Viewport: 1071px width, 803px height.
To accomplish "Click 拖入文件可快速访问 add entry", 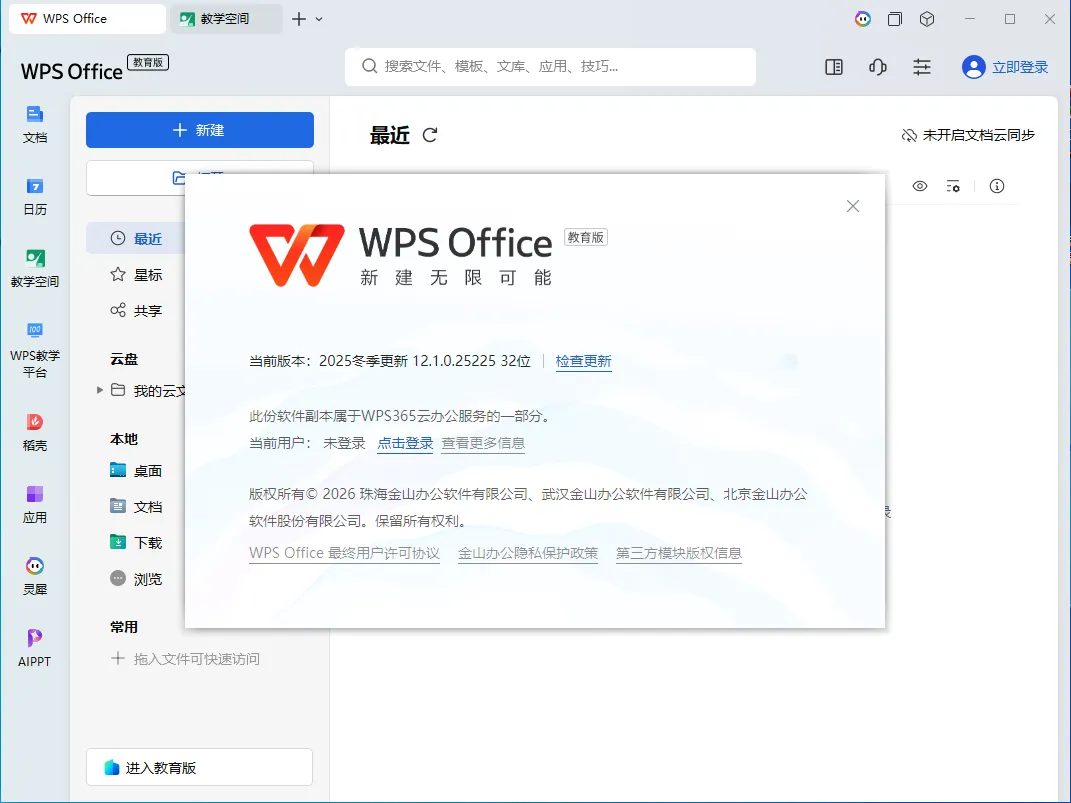I will (x=185, y=659).
